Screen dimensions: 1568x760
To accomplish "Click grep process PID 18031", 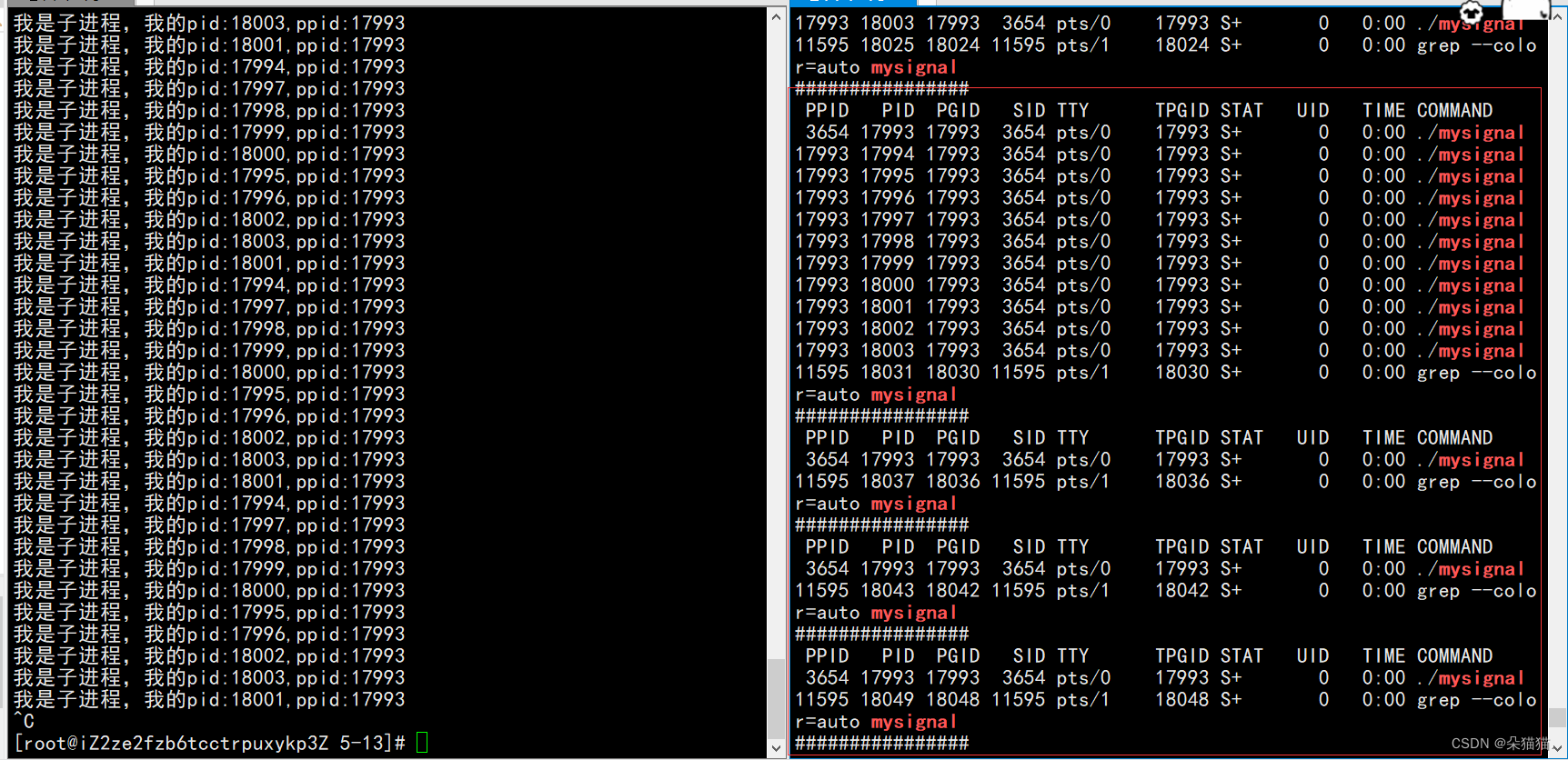I will click(x=887, y=372).
